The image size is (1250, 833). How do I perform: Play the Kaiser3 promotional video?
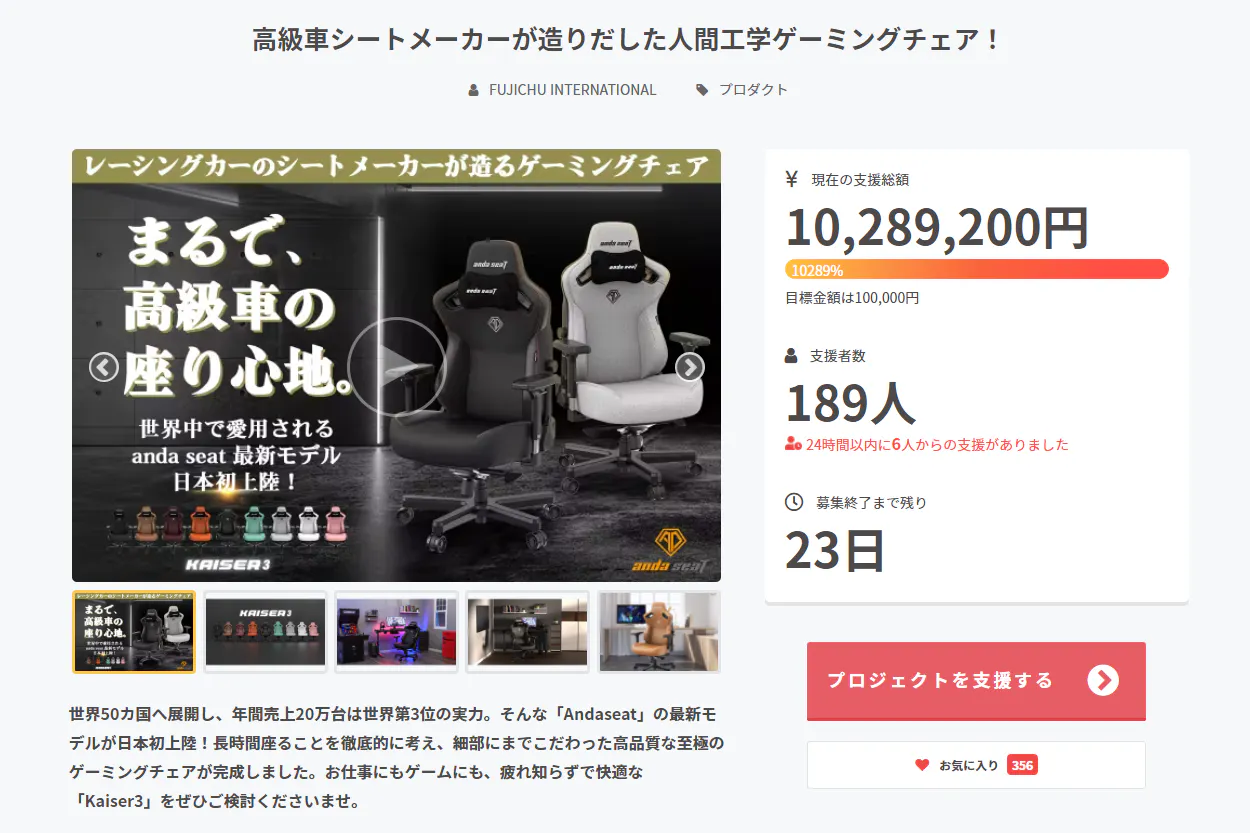pos(397,366)
